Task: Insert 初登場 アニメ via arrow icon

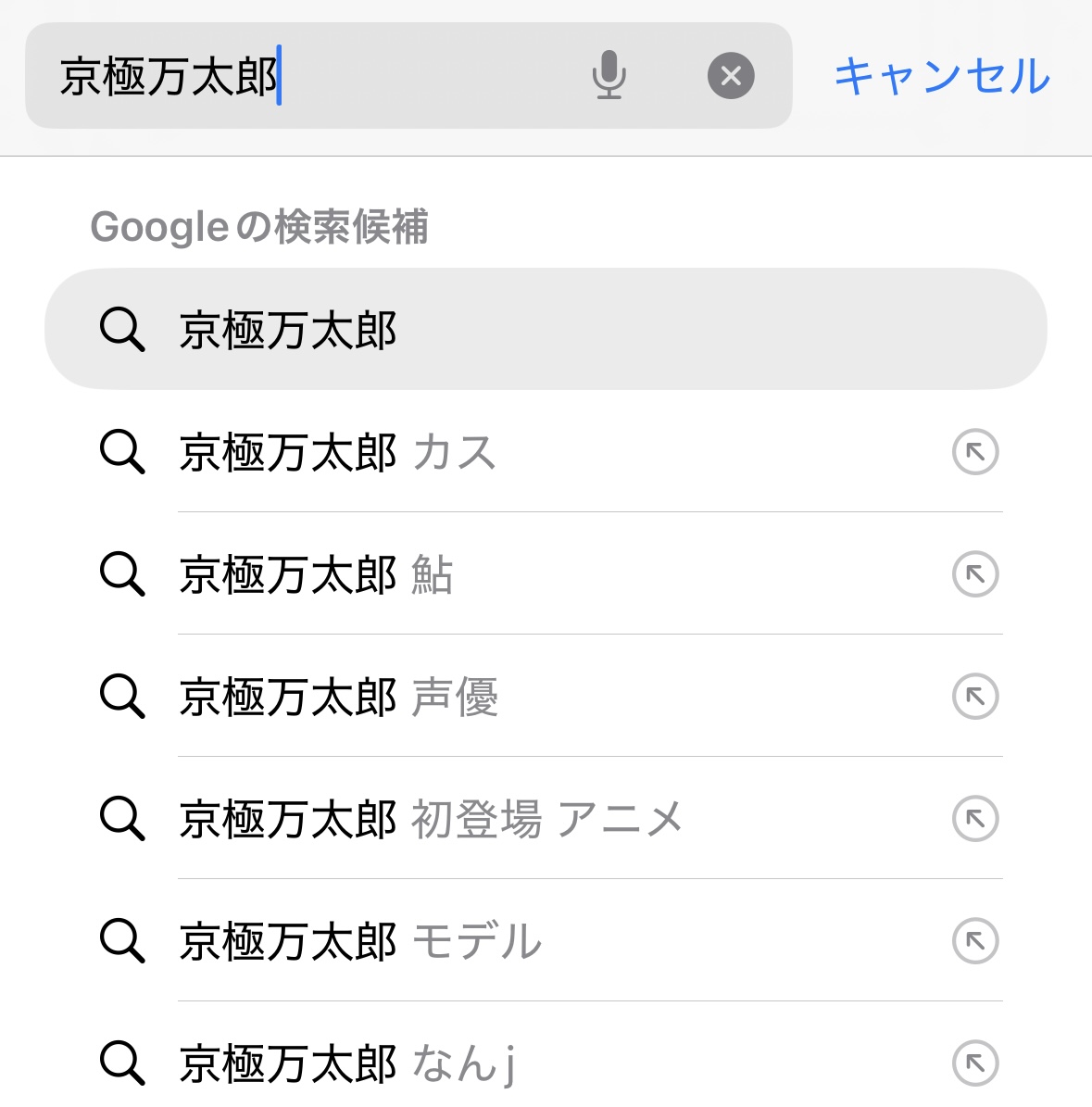Action: click(x=975, y=819)
